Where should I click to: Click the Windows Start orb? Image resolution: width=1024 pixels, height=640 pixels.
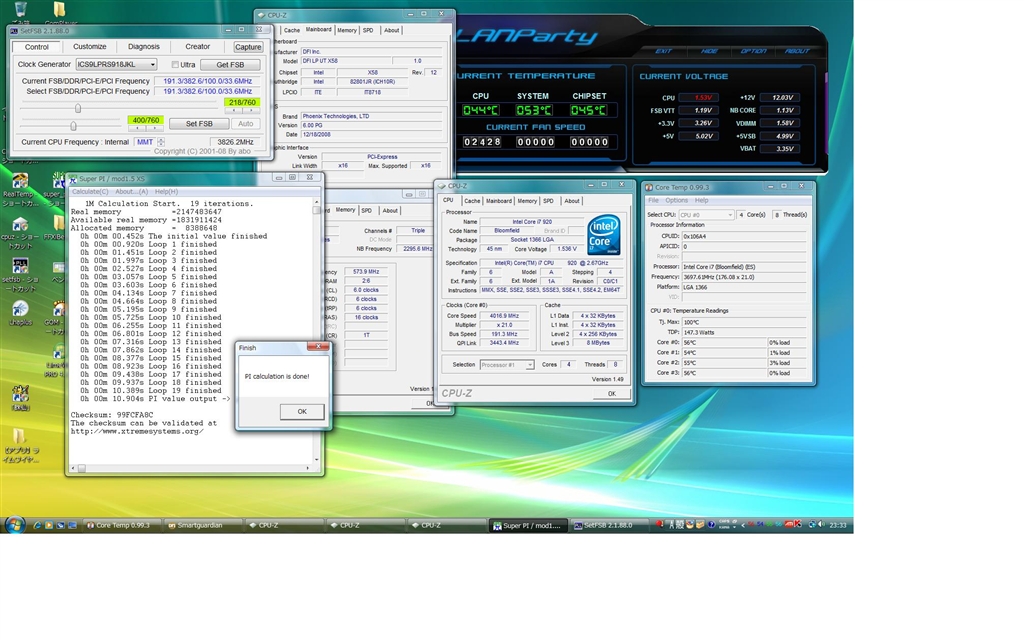[14, 524]
